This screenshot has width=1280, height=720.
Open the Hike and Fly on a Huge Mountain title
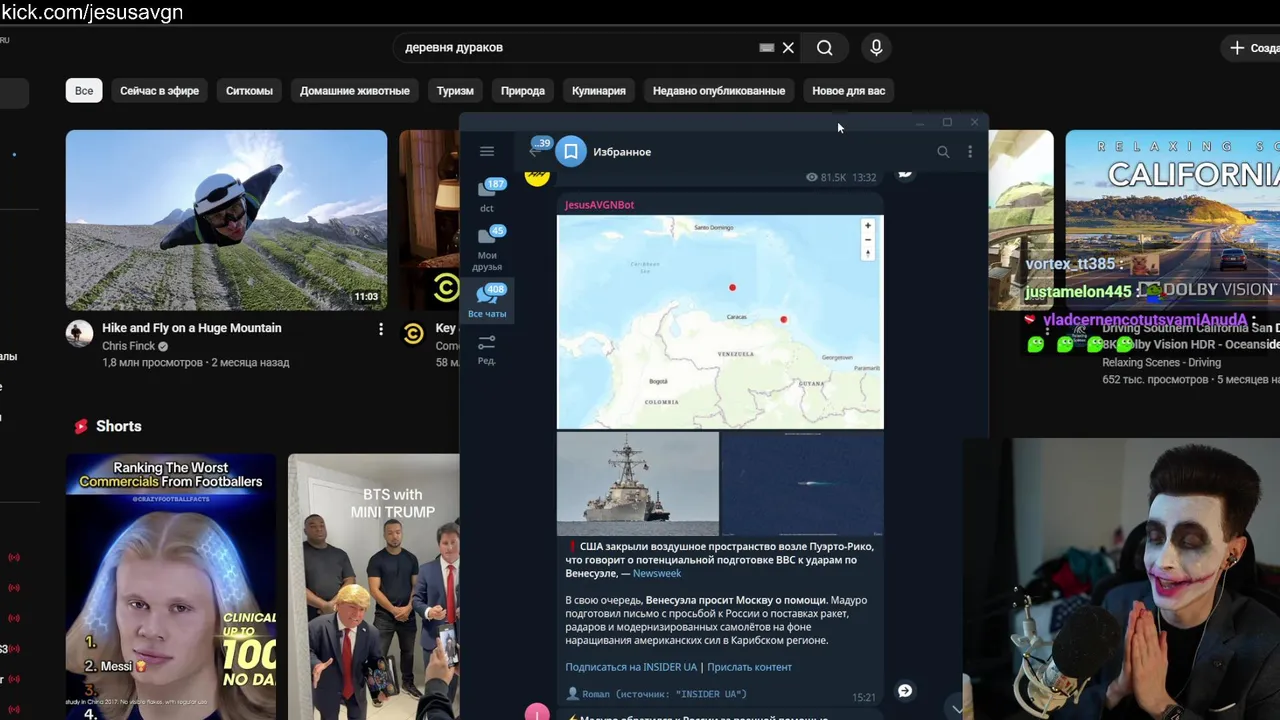pyautogui.click(x=192, y=328)
